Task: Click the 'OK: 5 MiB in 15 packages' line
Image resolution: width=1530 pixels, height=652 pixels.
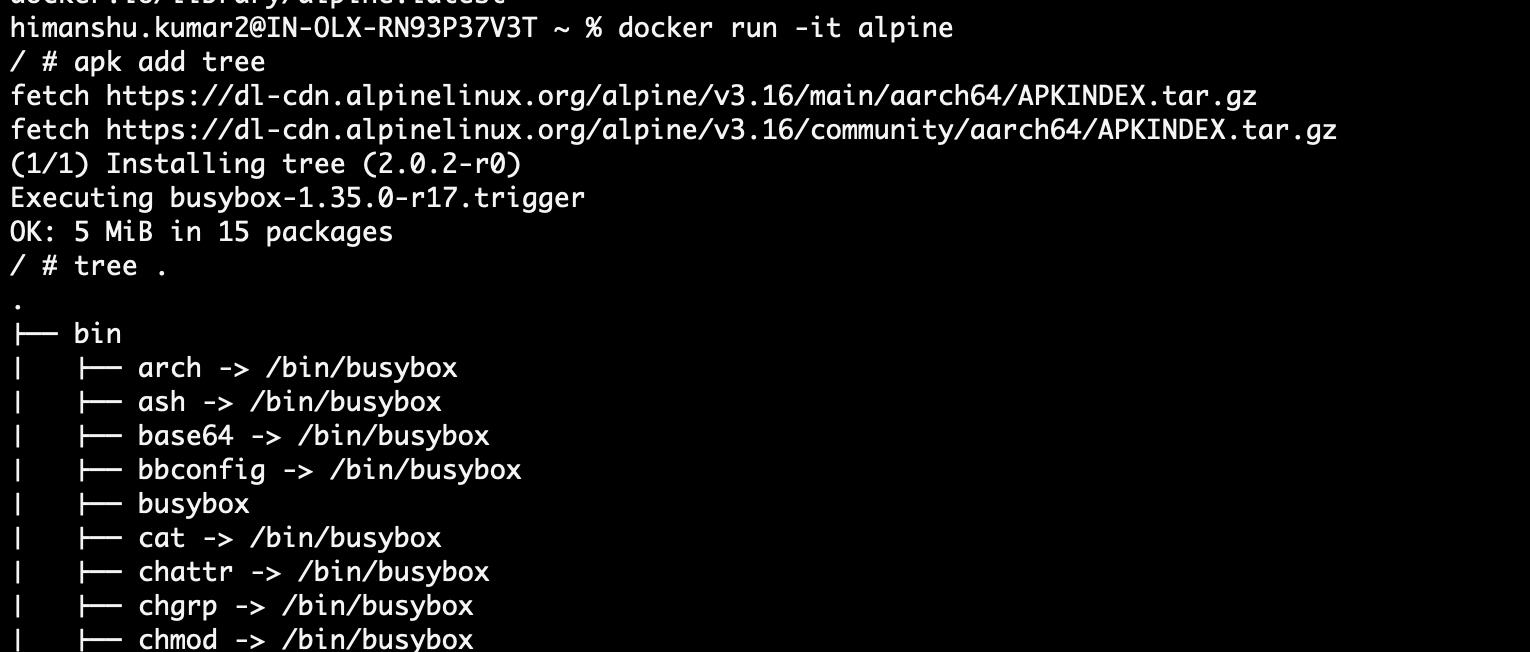Action: 201,232
